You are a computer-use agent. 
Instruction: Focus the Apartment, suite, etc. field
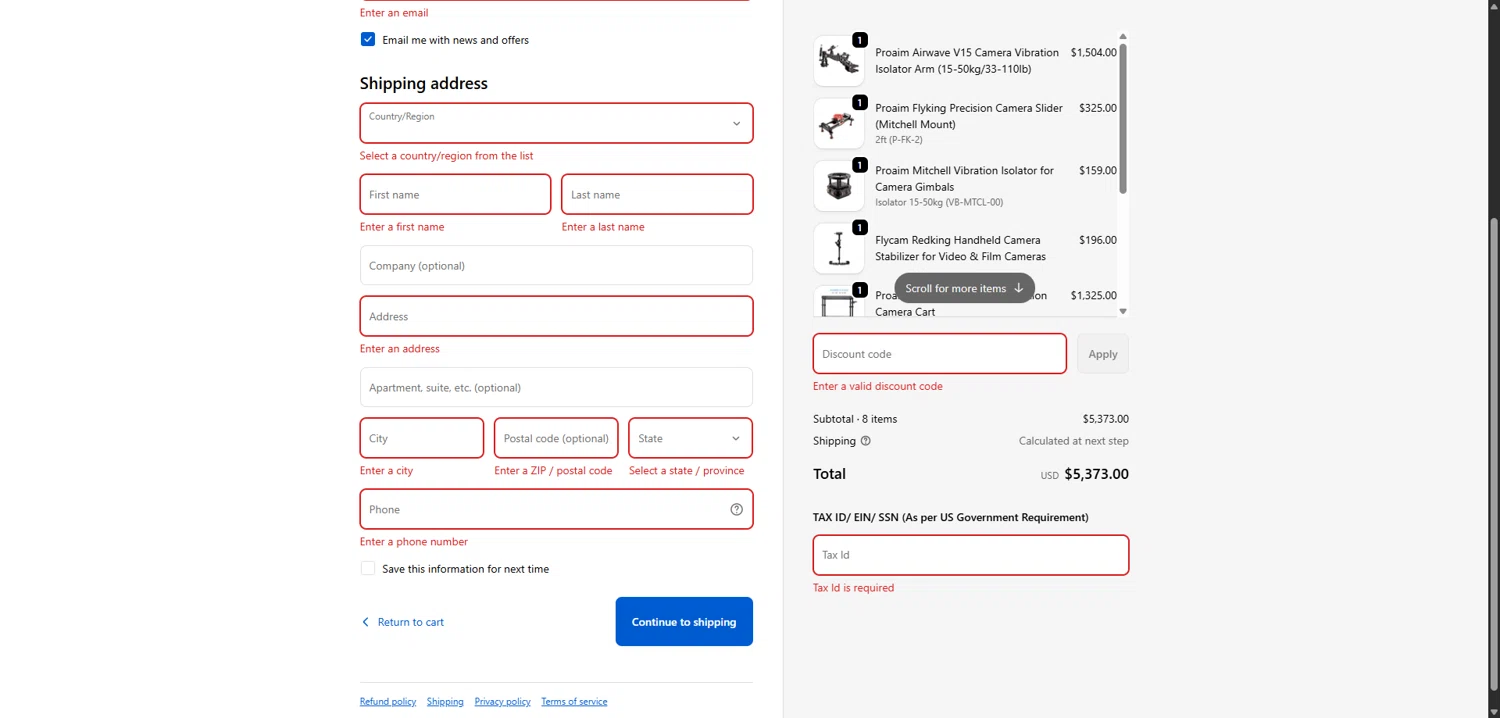(x=556, y=387)
